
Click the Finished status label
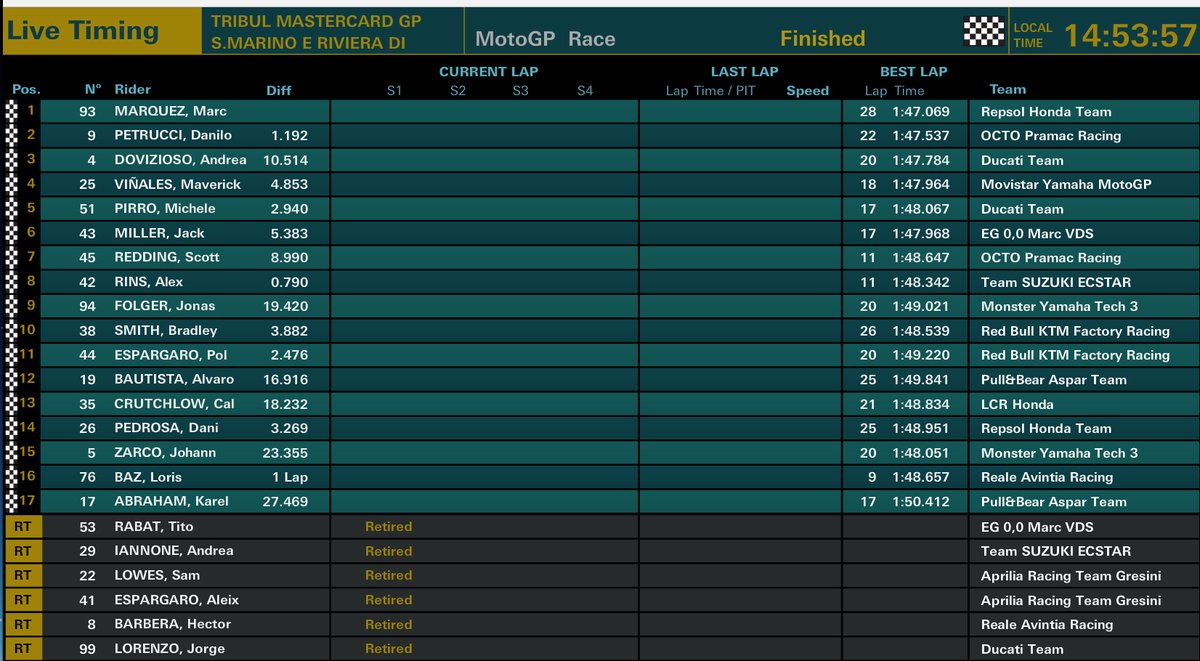pos(822,39)
